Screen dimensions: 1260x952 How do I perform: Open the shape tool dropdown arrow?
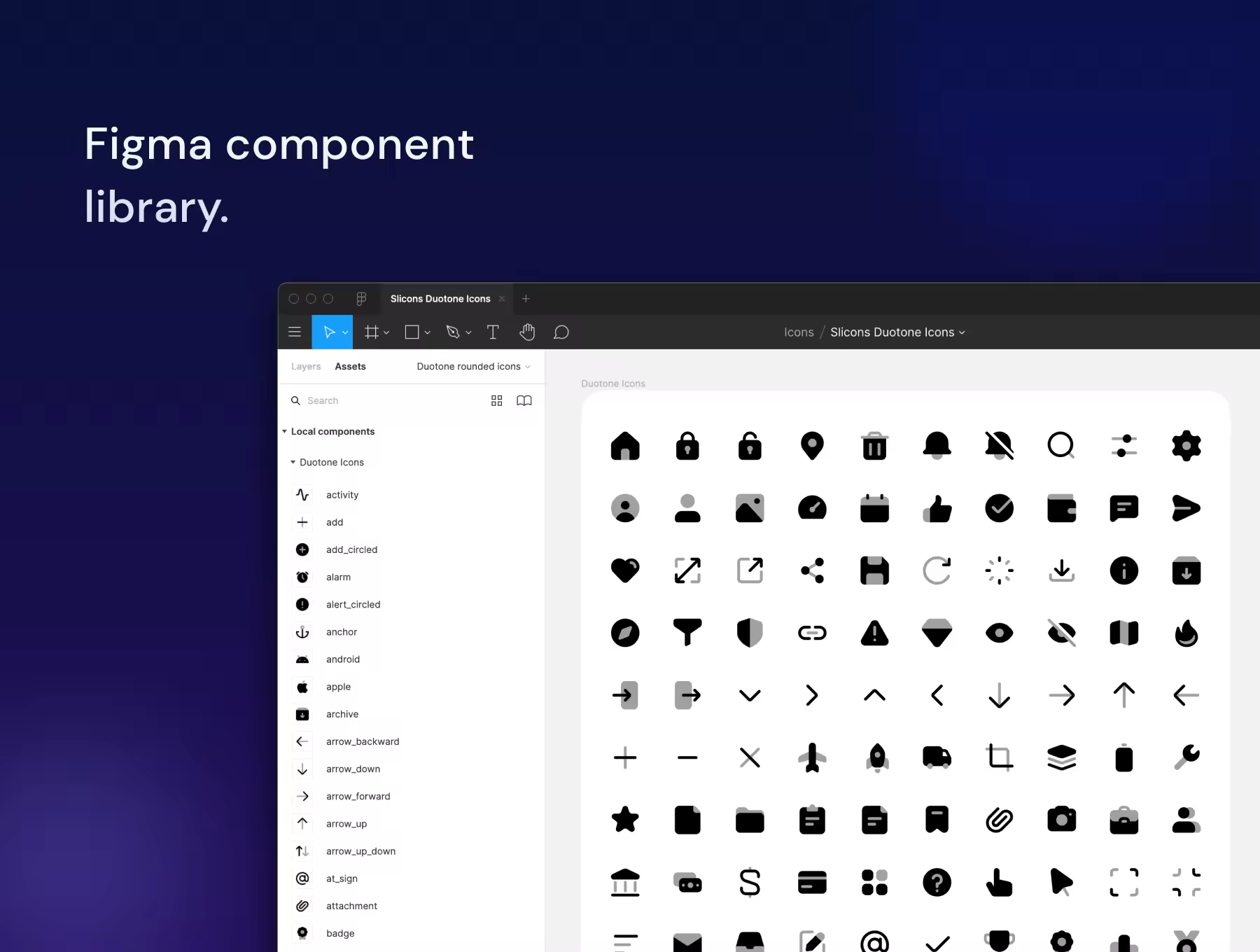coord(427,332)
